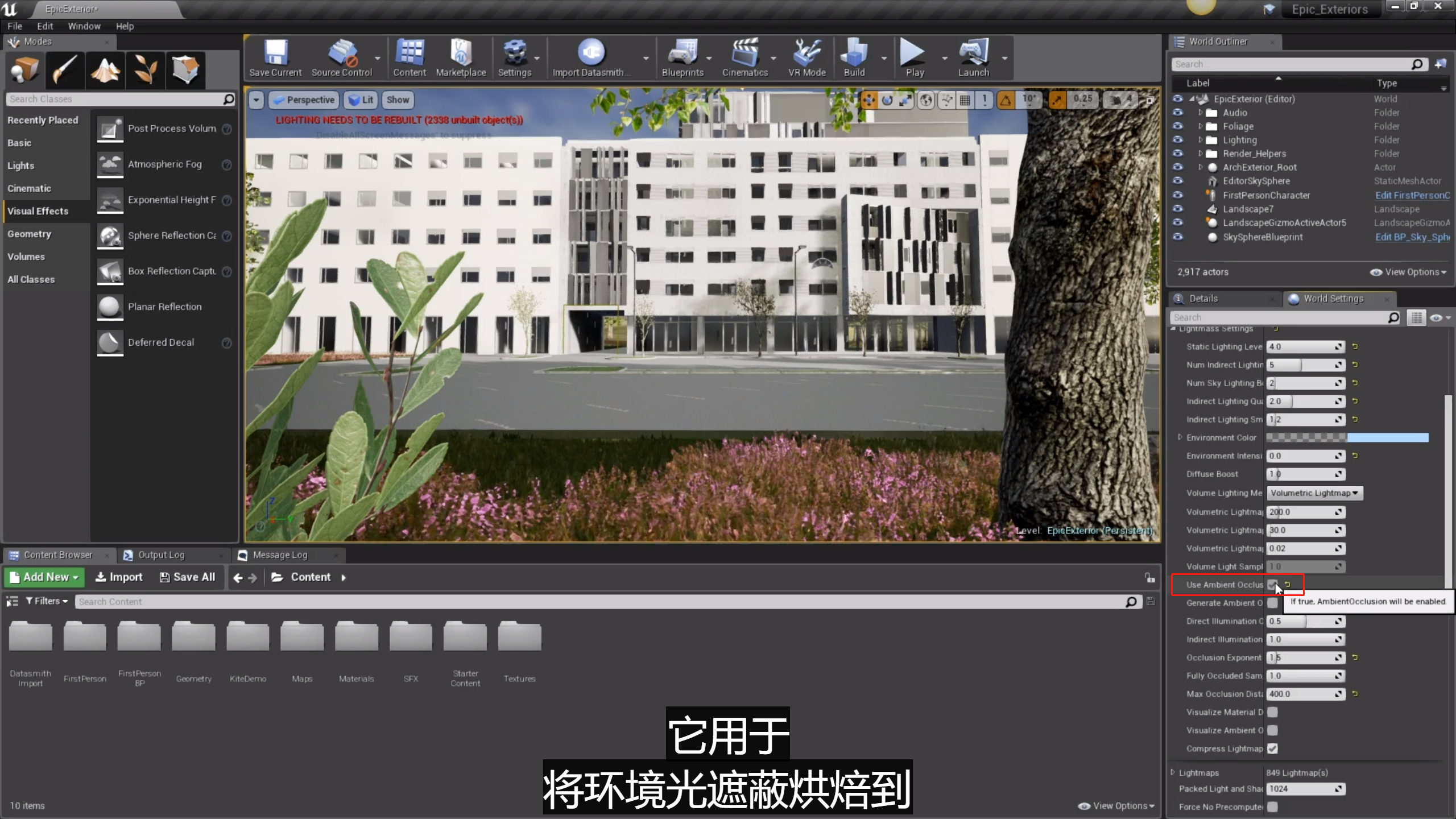Open the Volume Lighting Method dropdown
This screenshot has width=1456, height=819.
click(x=1314, y=493)
